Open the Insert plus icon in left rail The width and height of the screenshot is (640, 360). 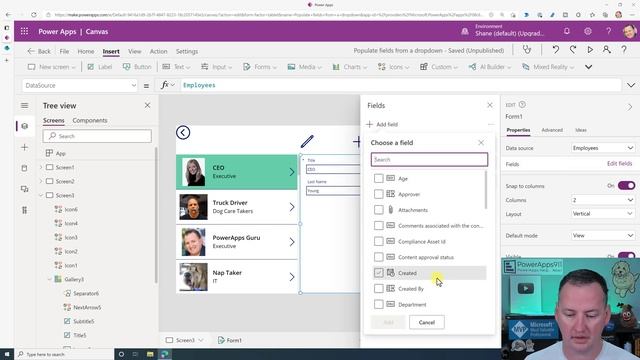coord(24,147)
